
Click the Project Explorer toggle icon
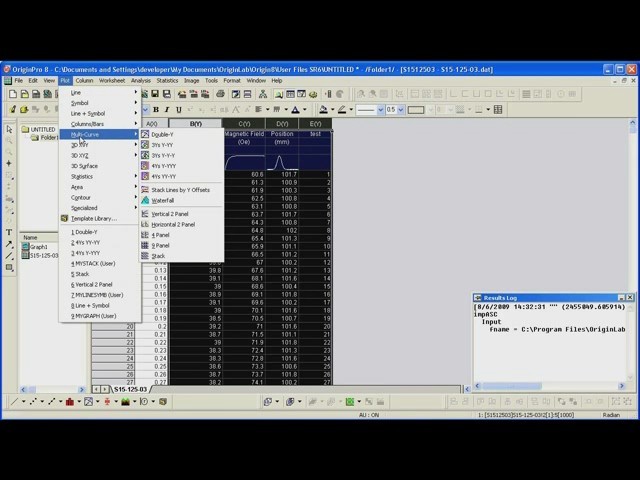tap(279, 94)
